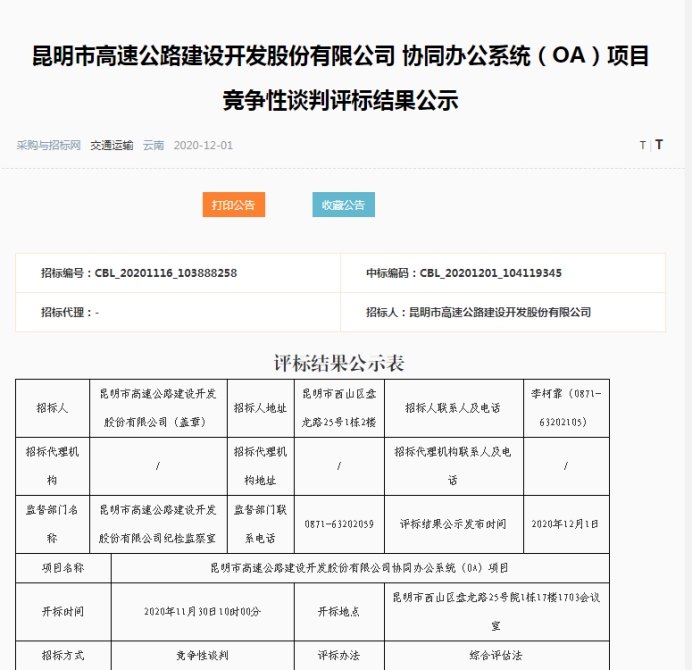Click the 招标代理 row in info box
This screenshot has width=693, height=670.
coord(69,312)
